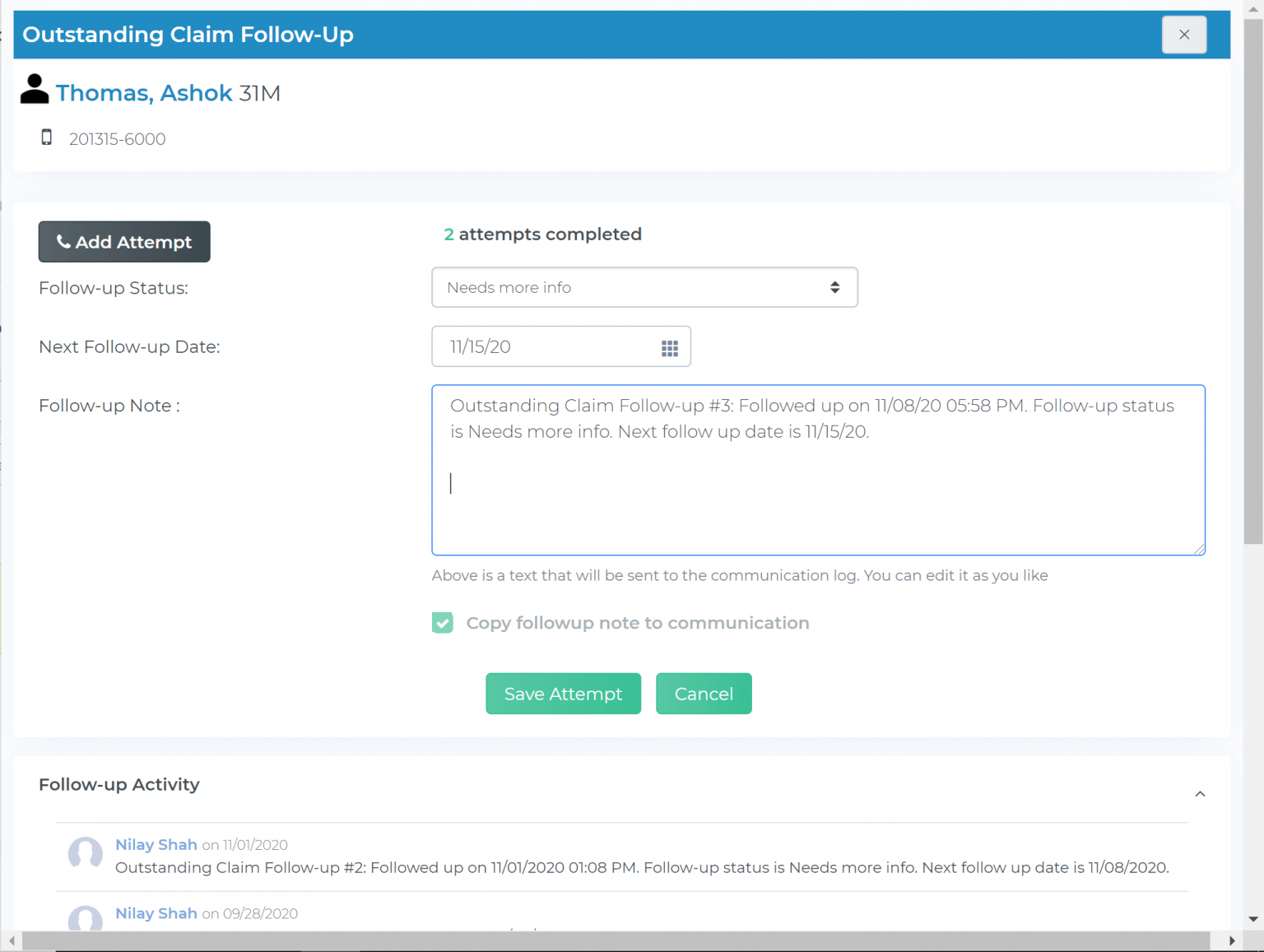Click the mobile phone icon
The width and height of the screenshot is (1264, 952).
click(47, 137)
